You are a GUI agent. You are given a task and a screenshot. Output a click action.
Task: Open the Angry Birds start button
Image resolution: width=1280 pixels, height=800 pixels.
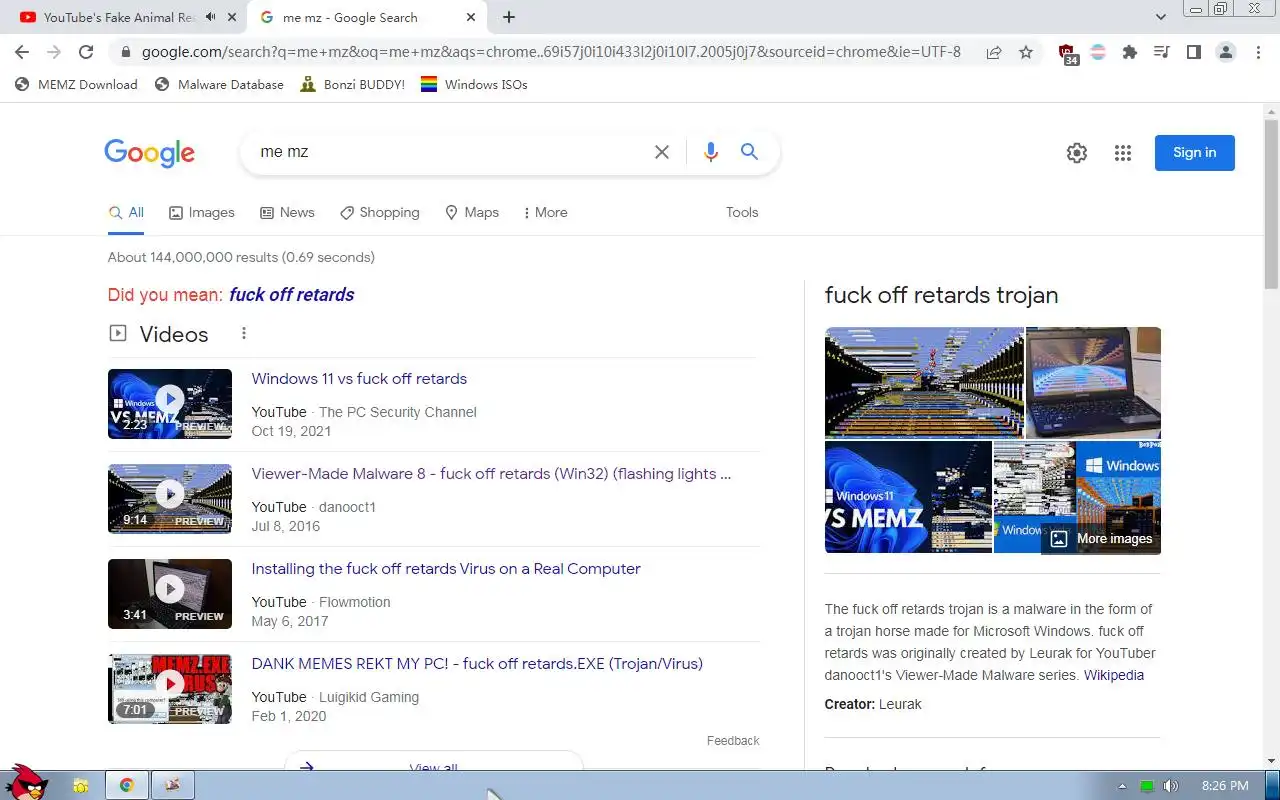point(26,783)
